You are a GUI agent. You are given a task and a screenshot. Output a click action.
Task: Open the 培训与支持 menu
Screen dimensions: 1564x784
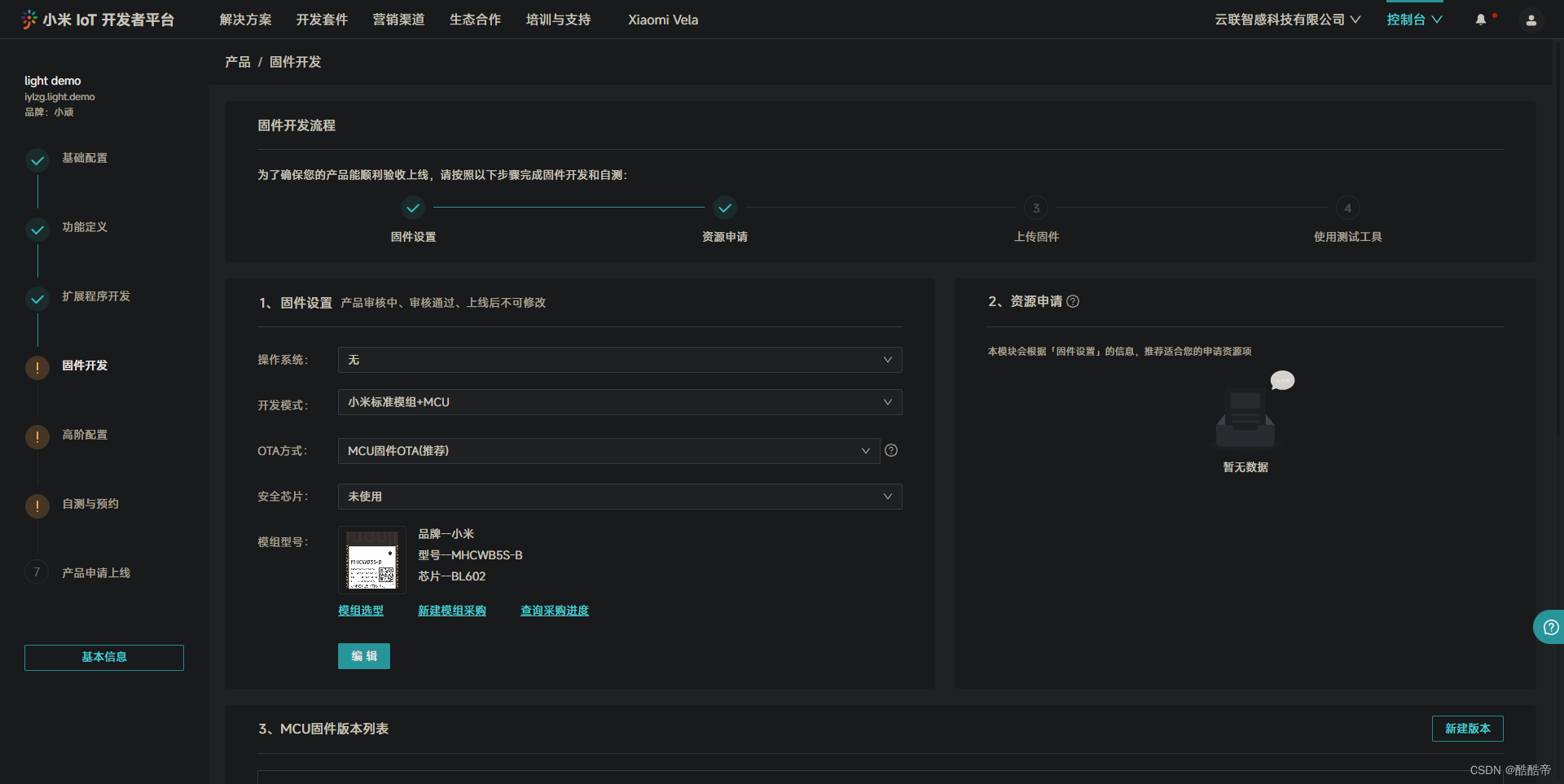point(558,20)
